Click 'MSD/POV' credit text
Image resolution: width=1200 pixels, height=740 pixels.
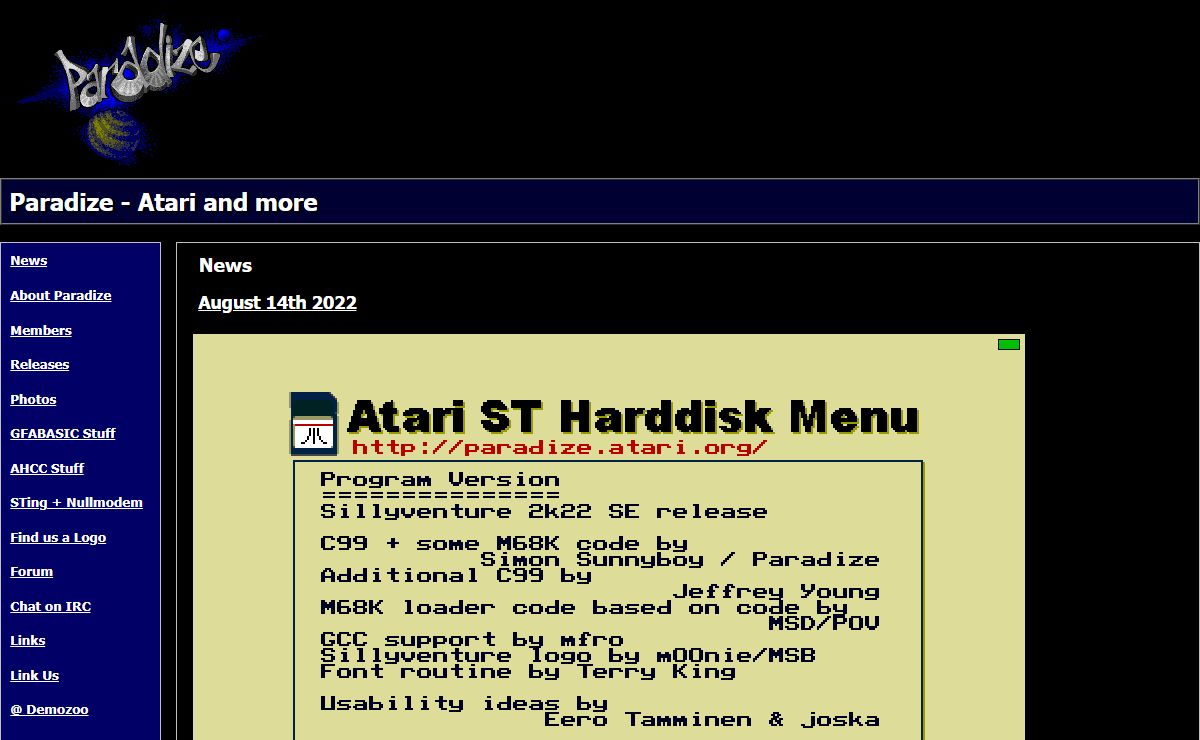[x=824, y=624]
